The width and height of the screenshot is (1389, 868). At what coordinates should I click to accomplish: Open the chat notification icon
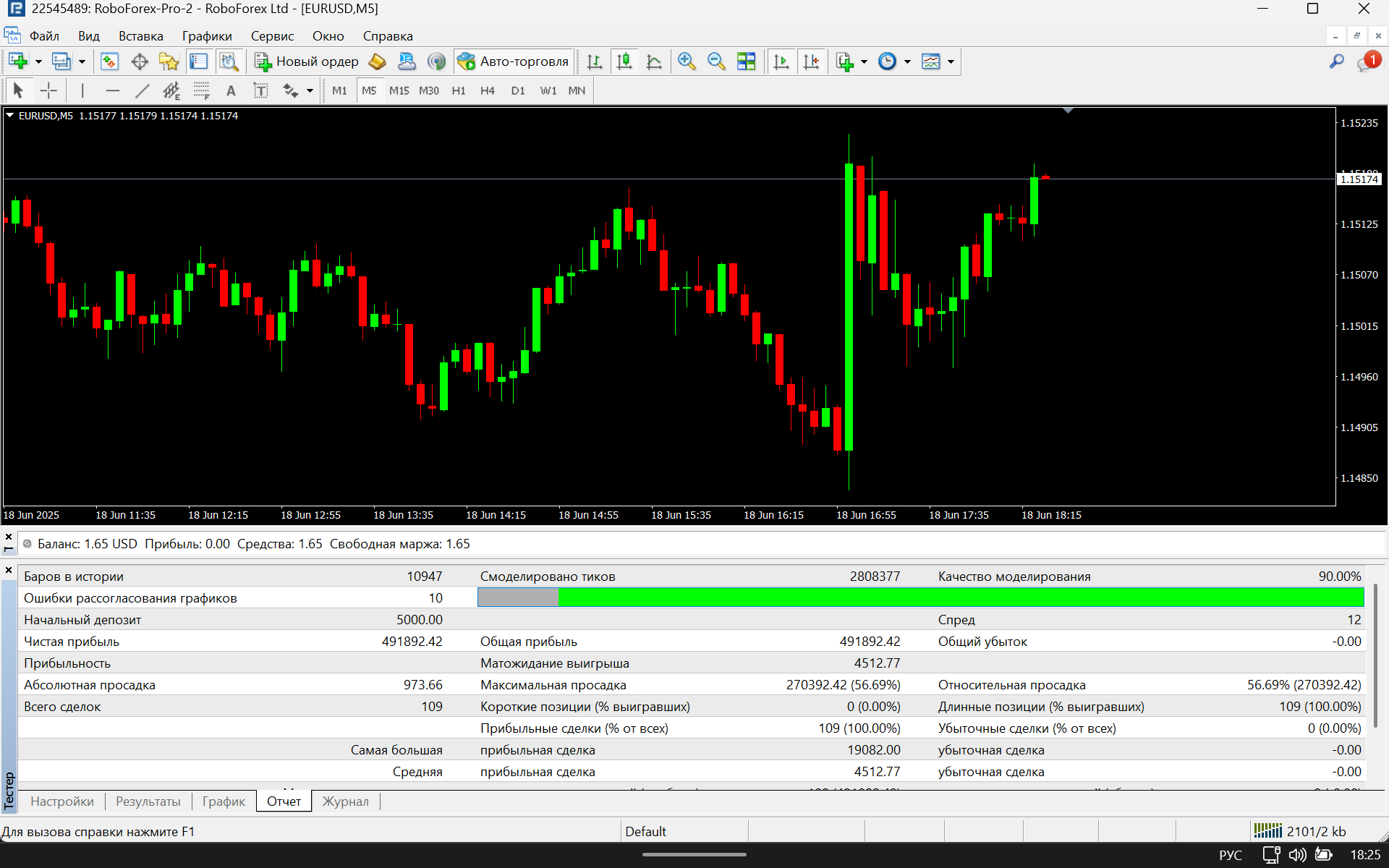coord(1368,61)
